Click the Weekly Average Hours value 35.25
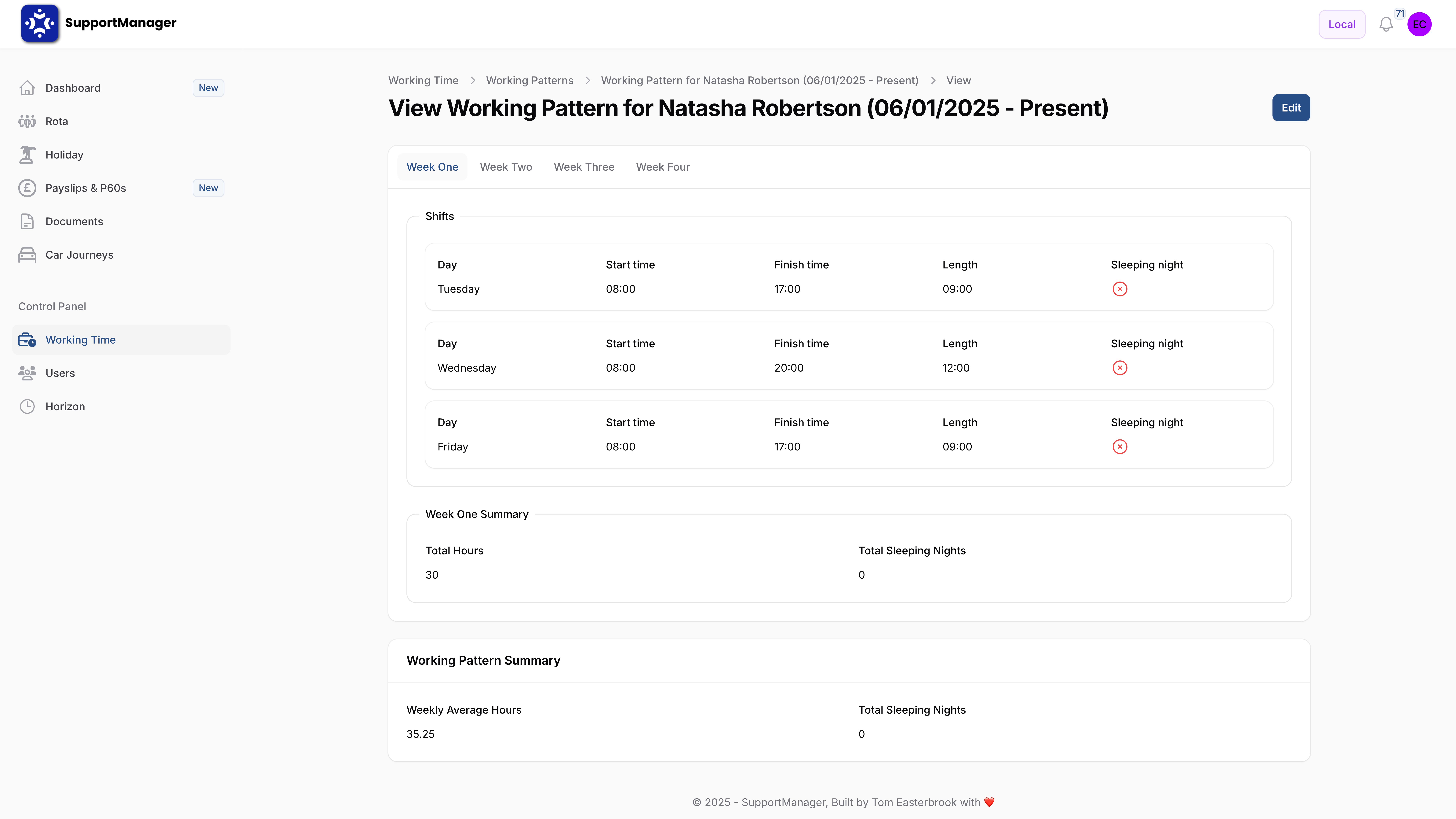Image resolution: width=1456 pixels, height=819 pixels. (420, 734)
